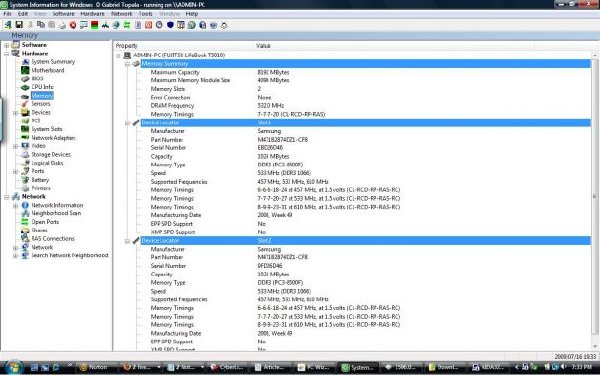This screenshot has height=375, width=600.
Task: Select Memory in the Hardware tree
Action: click(x=42, y=95)
